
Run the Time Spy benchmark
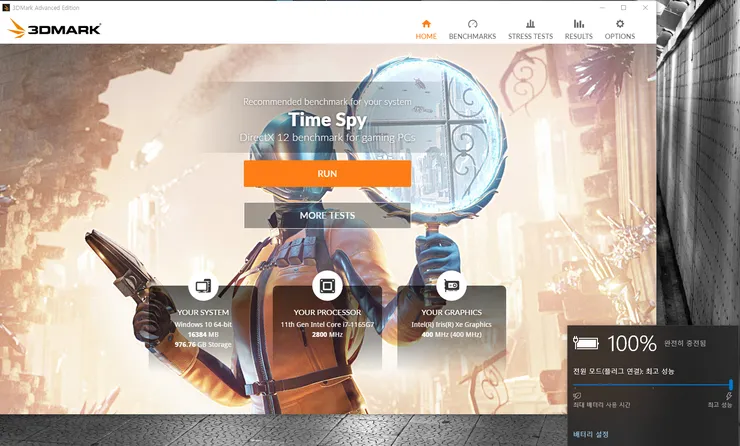click(x=327, y=174)
